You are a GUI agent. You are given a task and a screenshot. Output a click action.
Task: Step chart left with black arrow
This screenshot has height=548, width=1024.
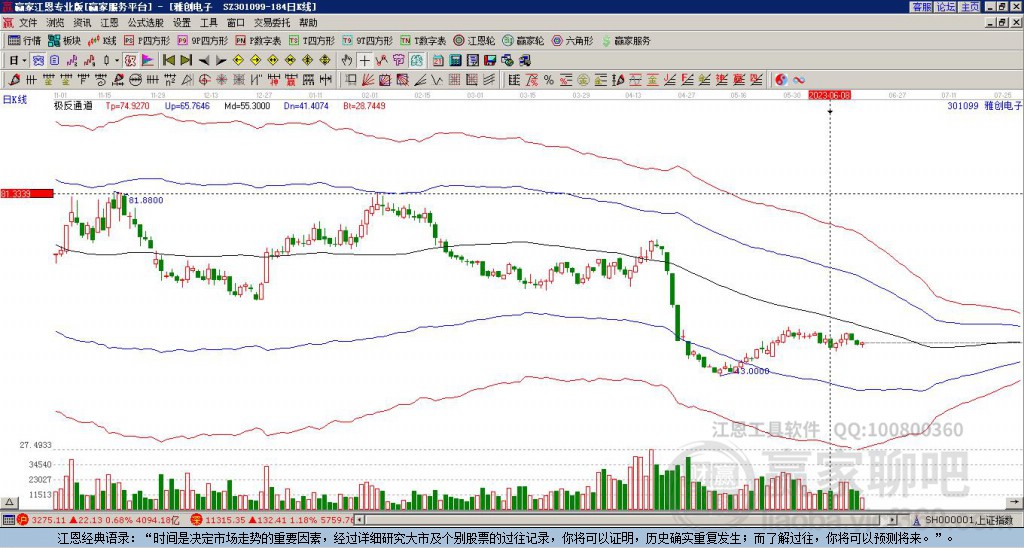204,61
